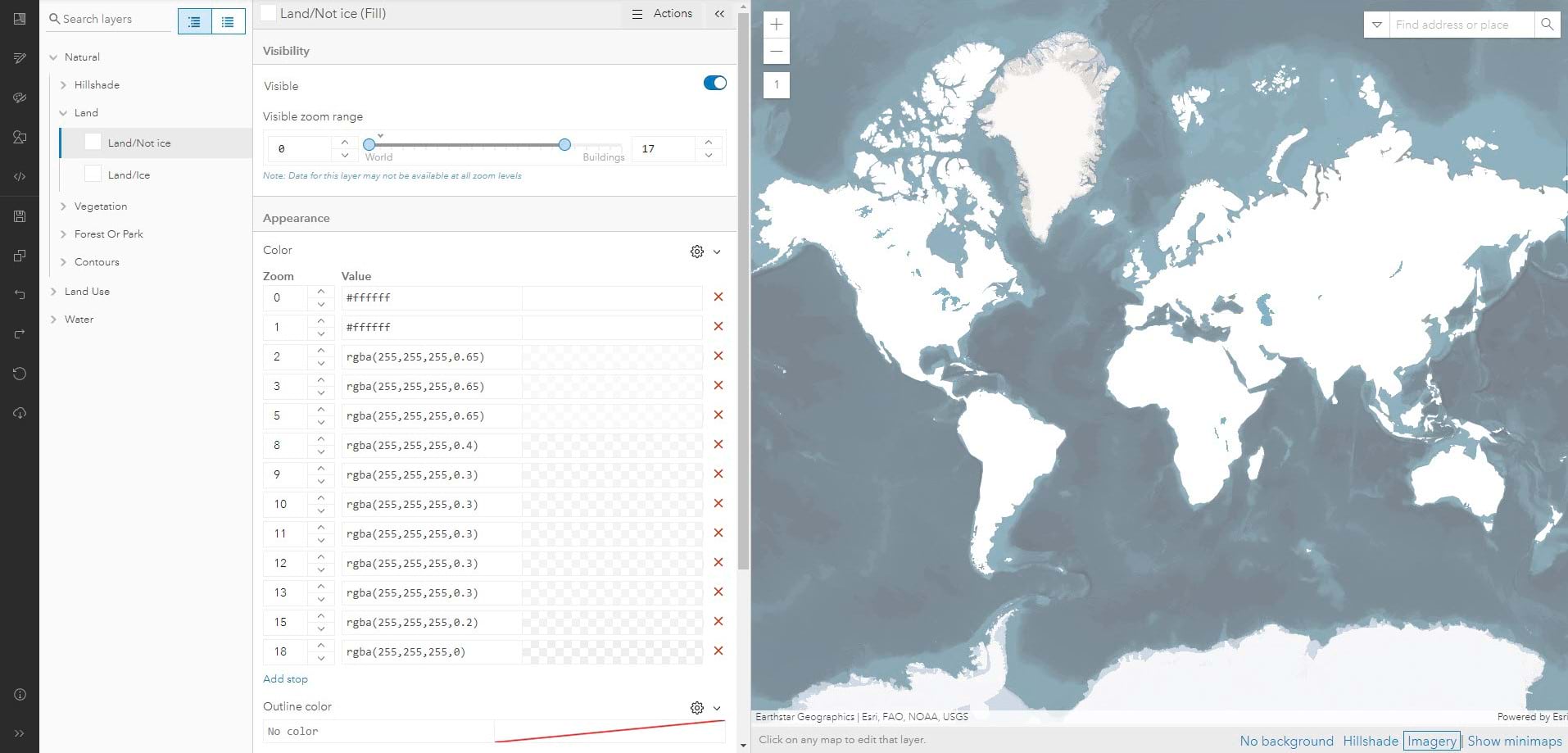Click the Outline color No color swatch
1568x753 pixels.
point(610,731)
